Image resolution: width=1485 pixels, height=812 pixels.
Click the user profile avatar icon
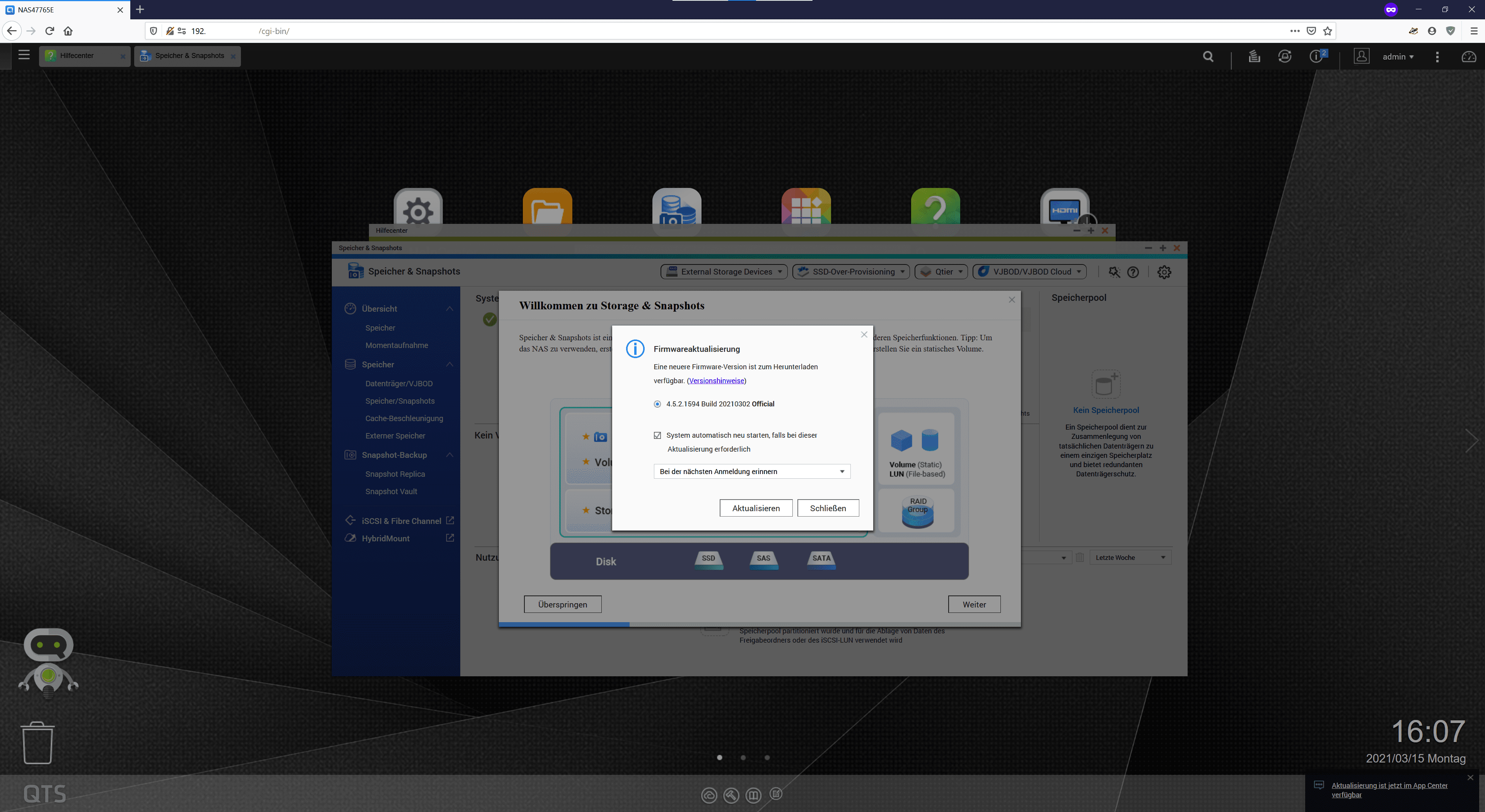pyautogui.click(x=1361, y=56)
